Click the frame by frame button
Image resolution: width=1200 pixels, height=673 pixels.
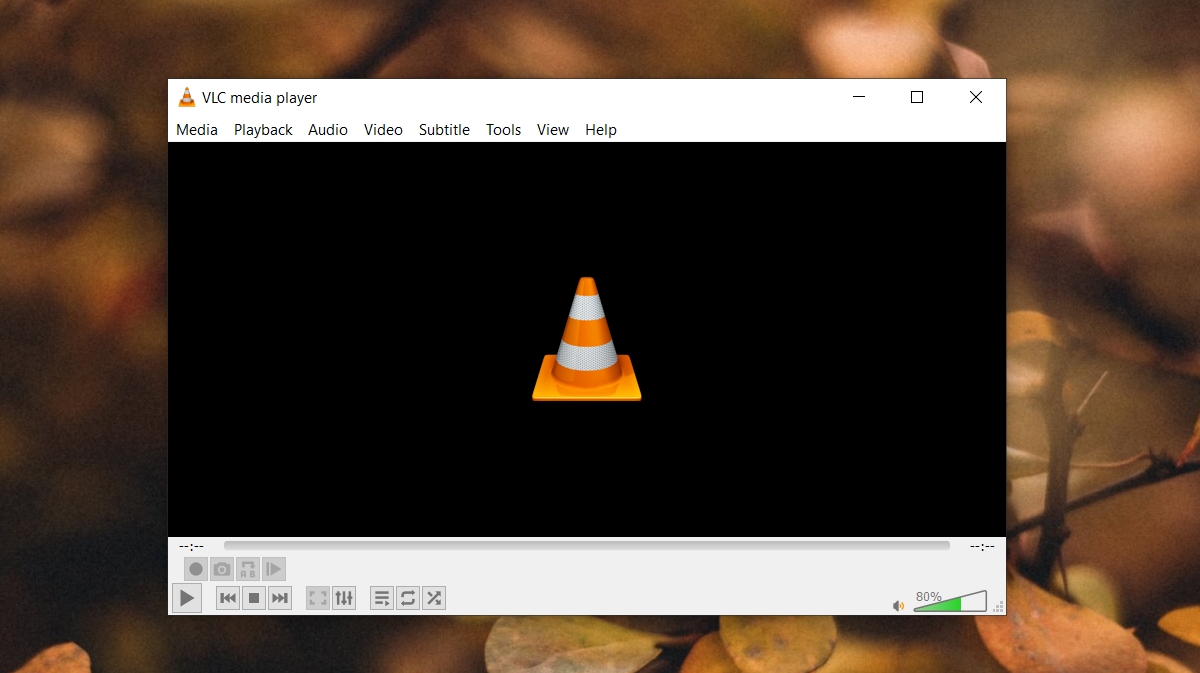click(x=274, y=569)
